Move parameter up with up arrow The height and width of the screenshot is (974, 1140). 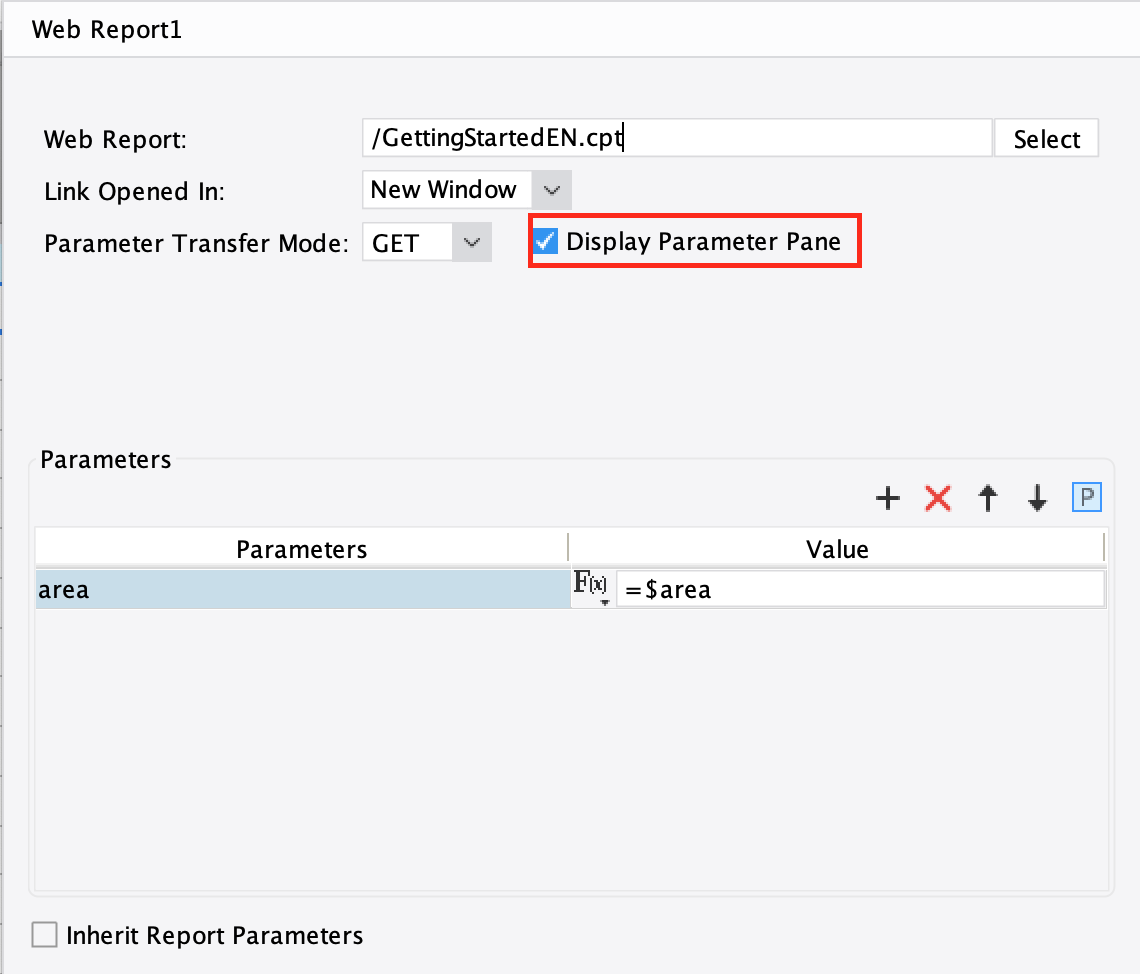pos(987,499)
